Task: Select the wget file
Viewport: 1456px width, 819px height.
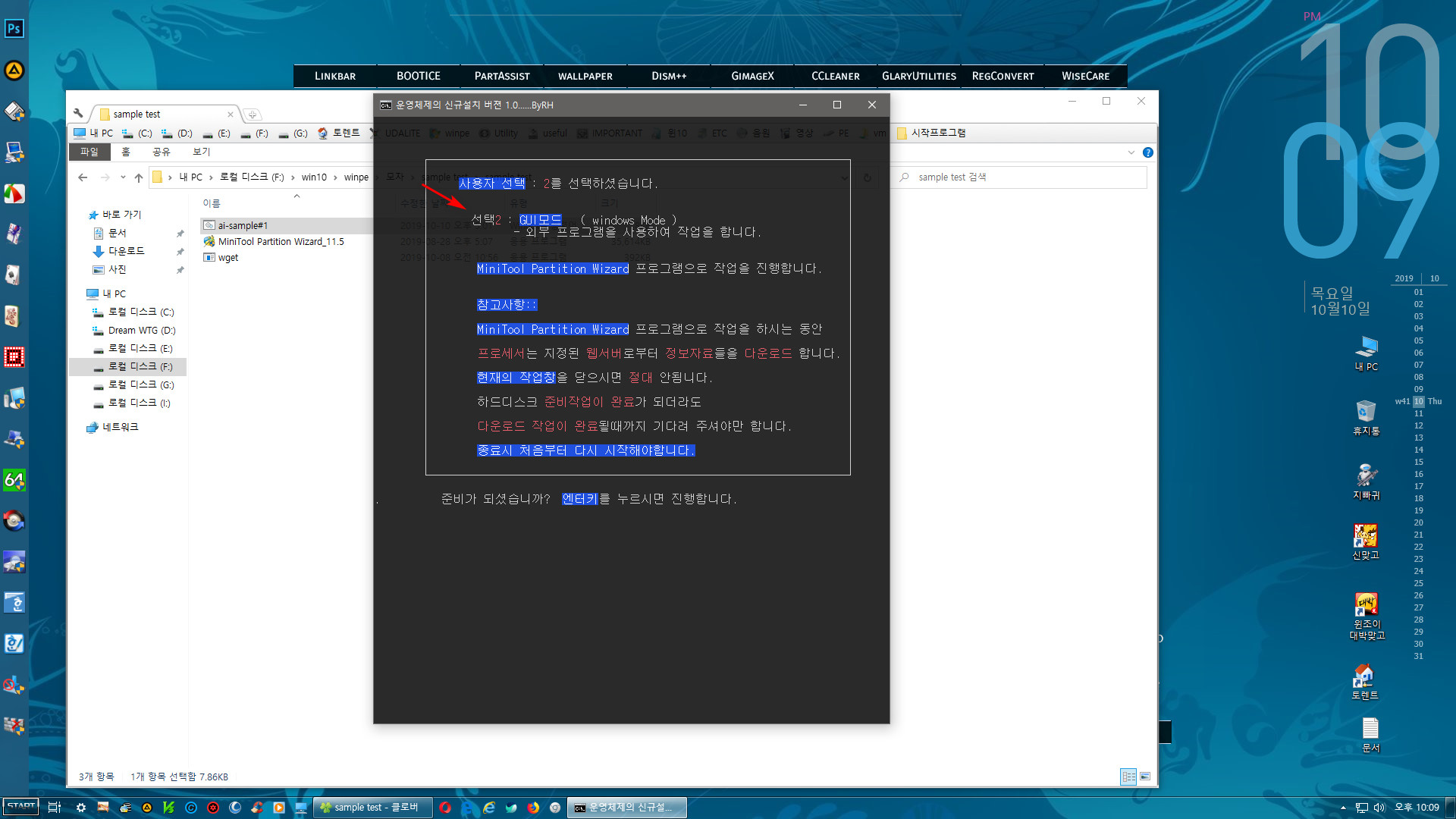Action: pyautogui.click(x=228, y=258)
